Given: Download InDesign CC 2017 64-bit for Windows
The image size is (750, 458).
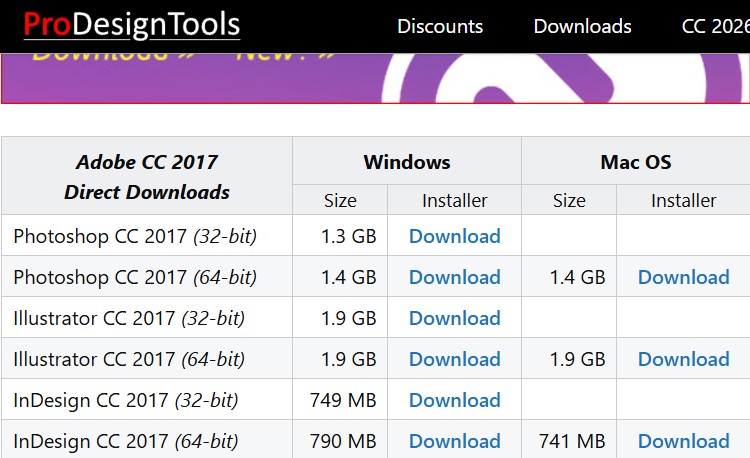Looking at the screenshot, I should pyautogui.click(x=455, y=441).
